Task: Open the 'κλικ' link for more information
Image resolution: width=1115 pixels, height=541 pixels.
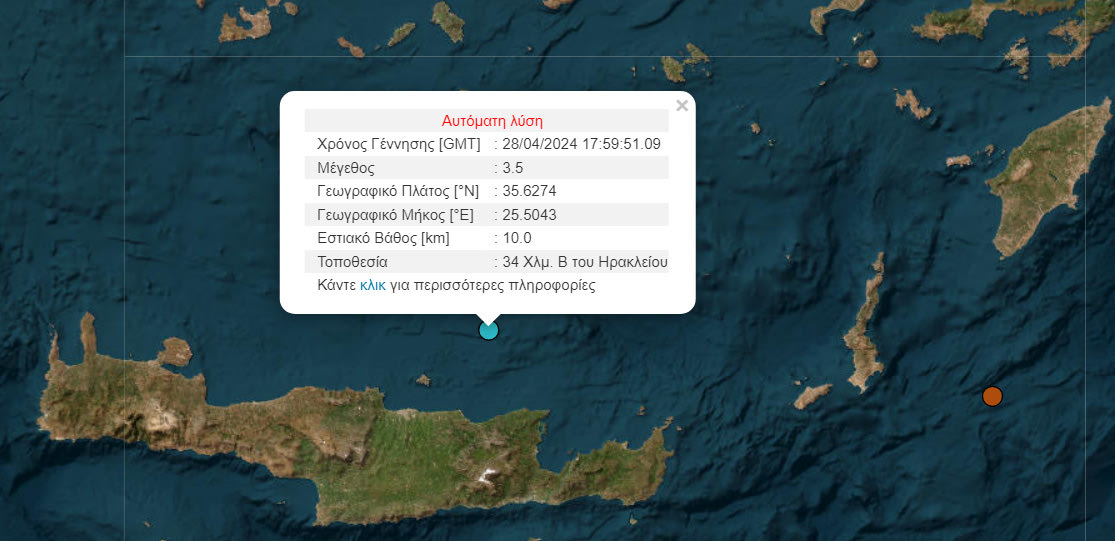Action: pyautogui.click(x=372, y=285)
